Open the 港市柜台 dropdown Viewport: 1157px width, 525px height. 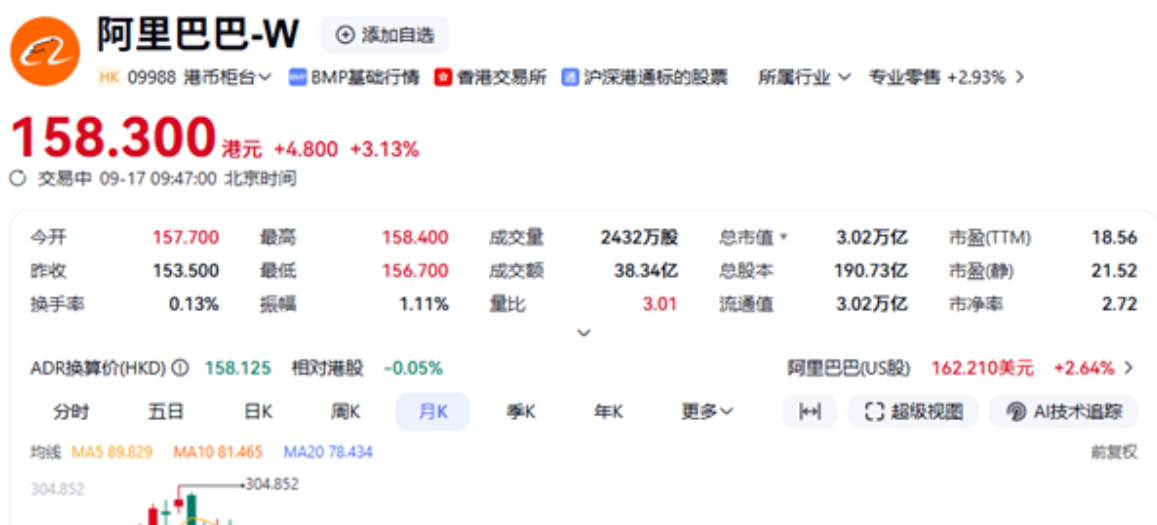[228, 77]
